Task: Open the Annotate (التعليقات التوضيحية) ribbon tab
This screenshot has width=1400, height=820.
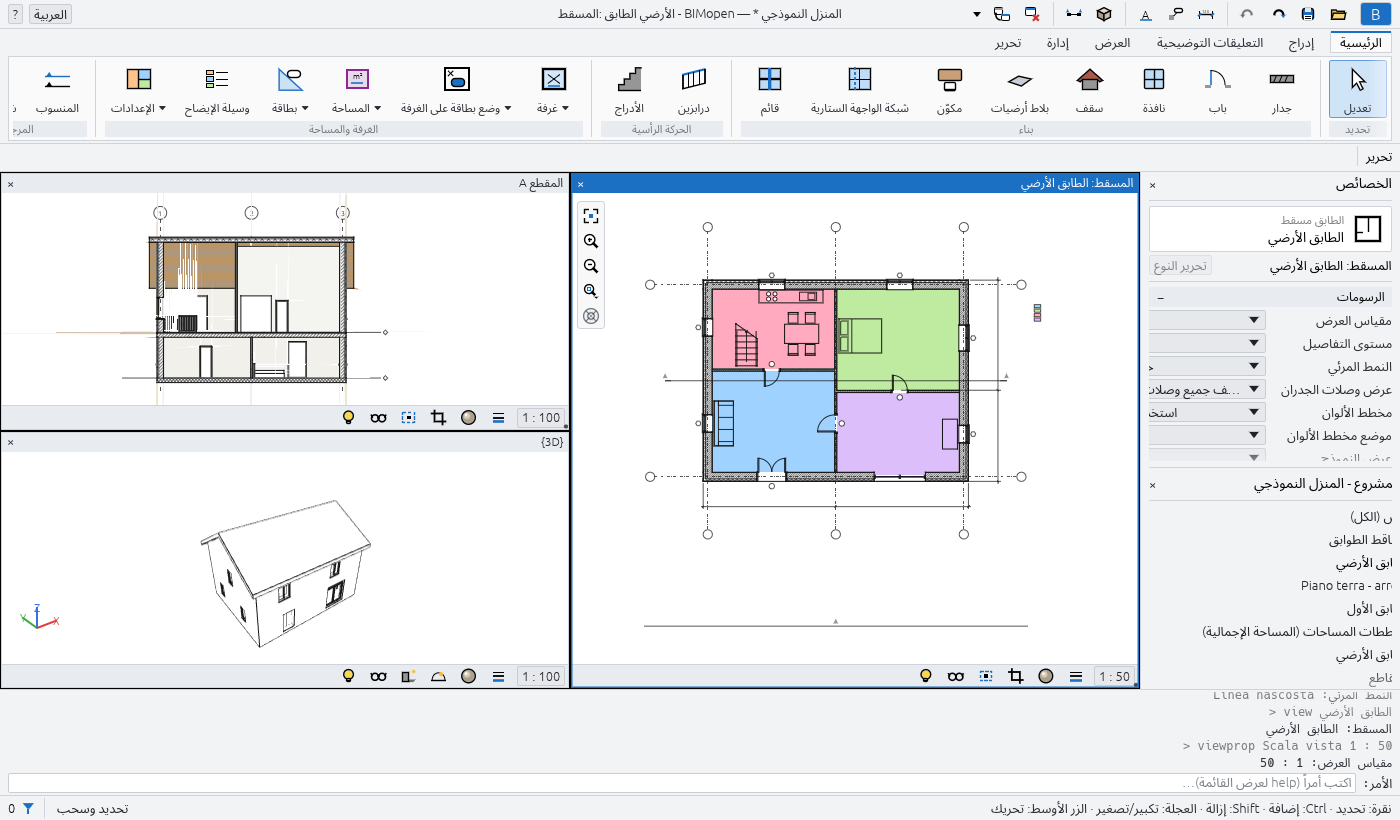Action: (1210, 43)
